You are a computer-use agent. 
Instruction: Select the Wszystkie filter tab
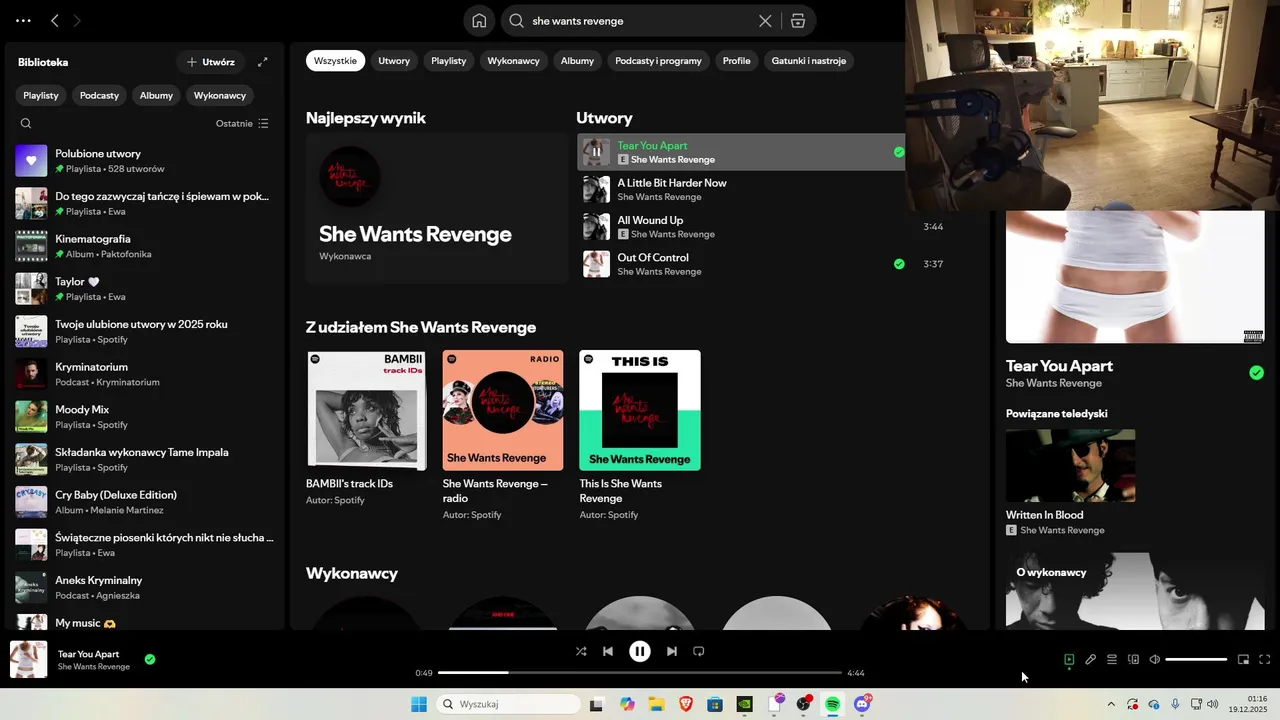click(335, 61)
